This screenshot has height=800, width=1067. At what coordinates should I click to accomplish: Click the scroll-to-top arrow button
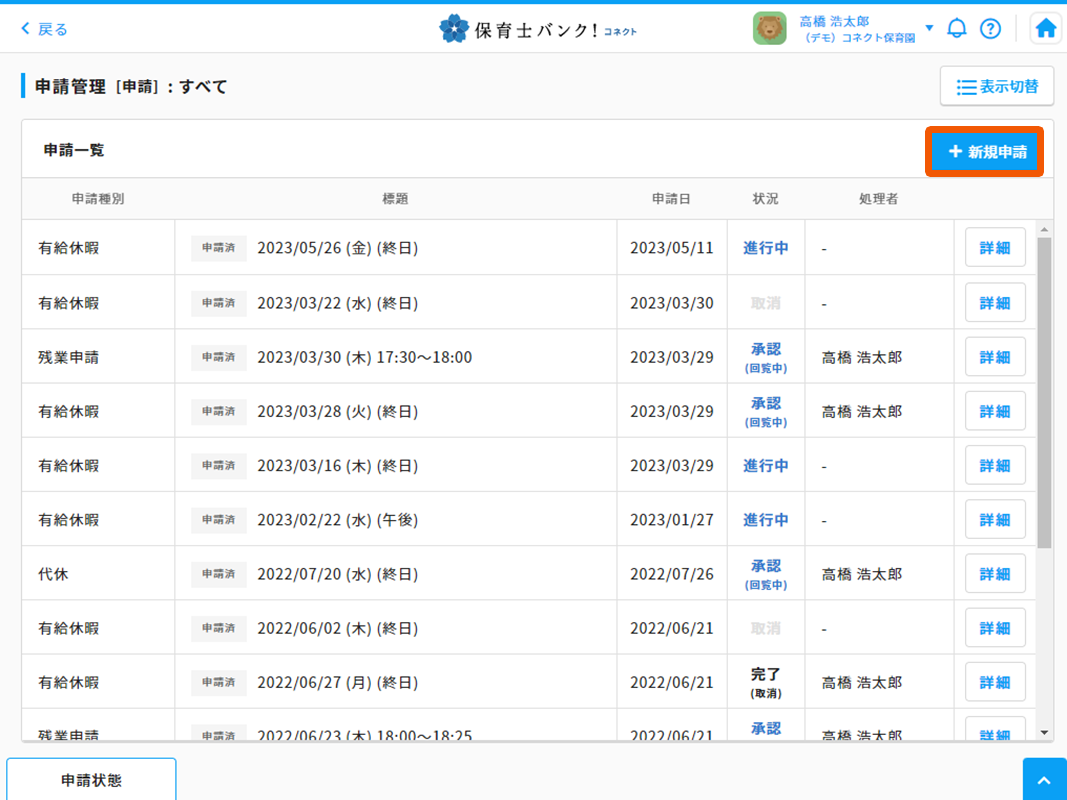click(x=1044, y=780)
